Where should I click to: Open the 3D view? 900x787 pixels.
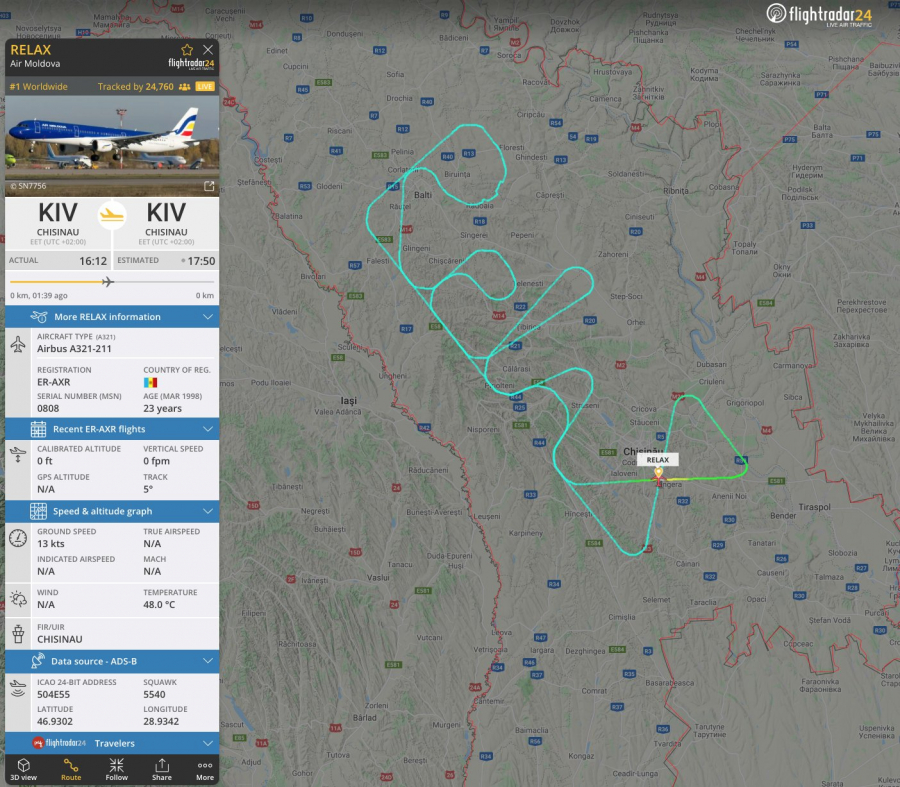(24, 769)
